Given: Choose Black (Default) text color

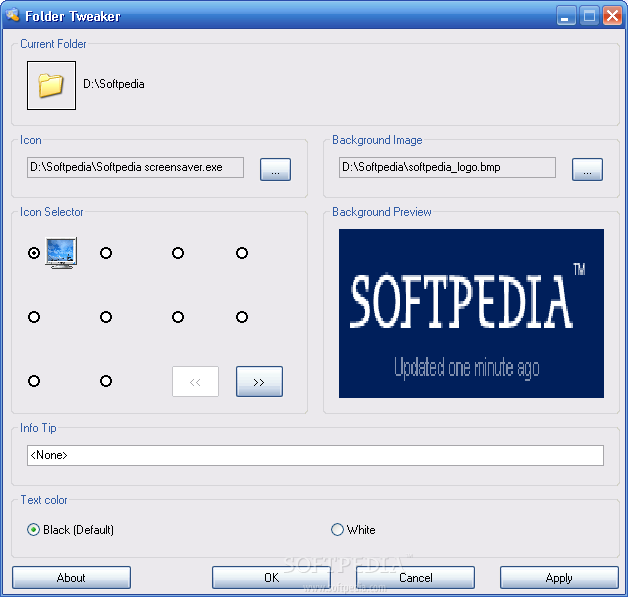Looking at the screenshot, I should 70,530.
